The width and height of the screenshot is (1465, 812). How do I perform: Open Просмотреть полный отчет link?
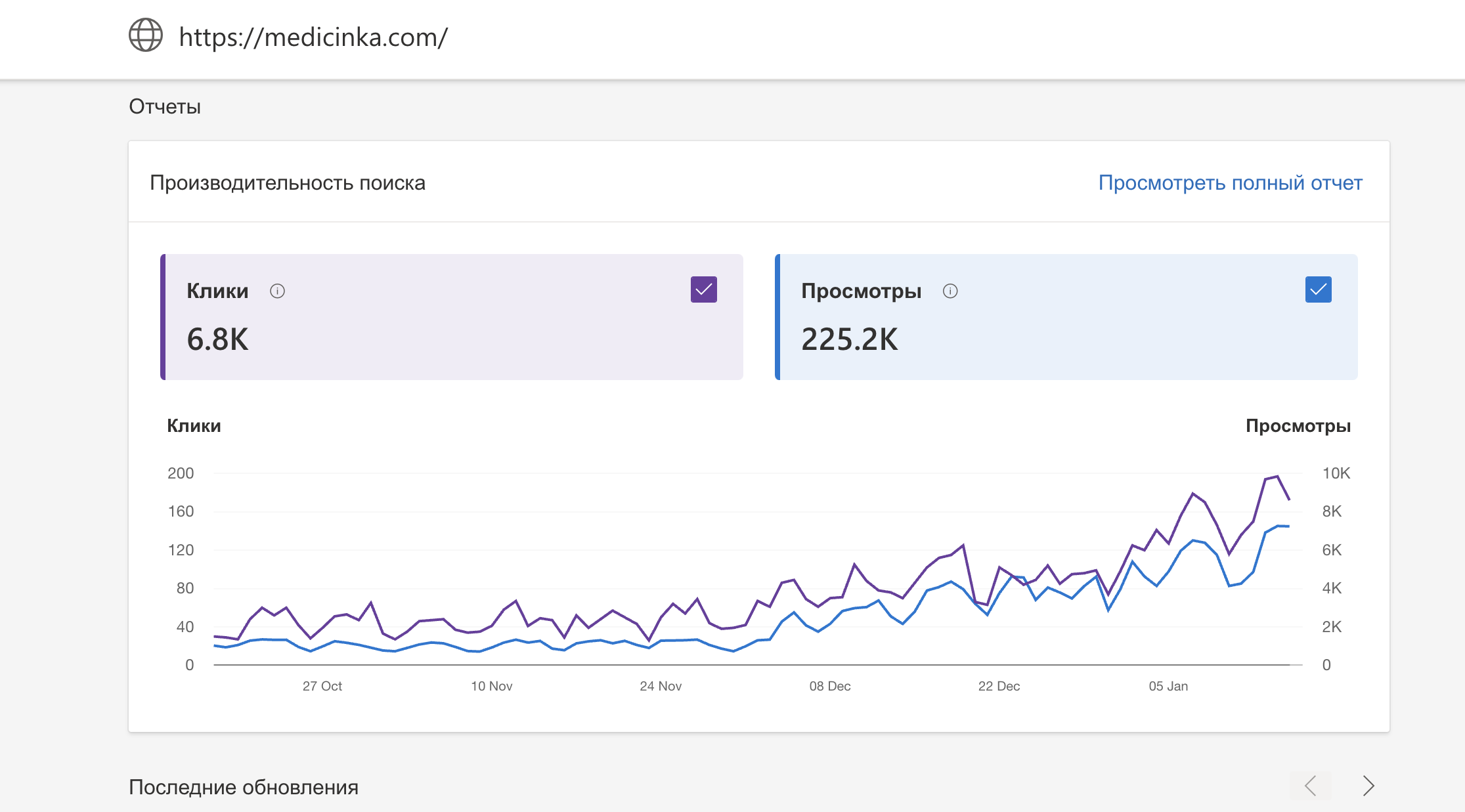(1230, 182)
